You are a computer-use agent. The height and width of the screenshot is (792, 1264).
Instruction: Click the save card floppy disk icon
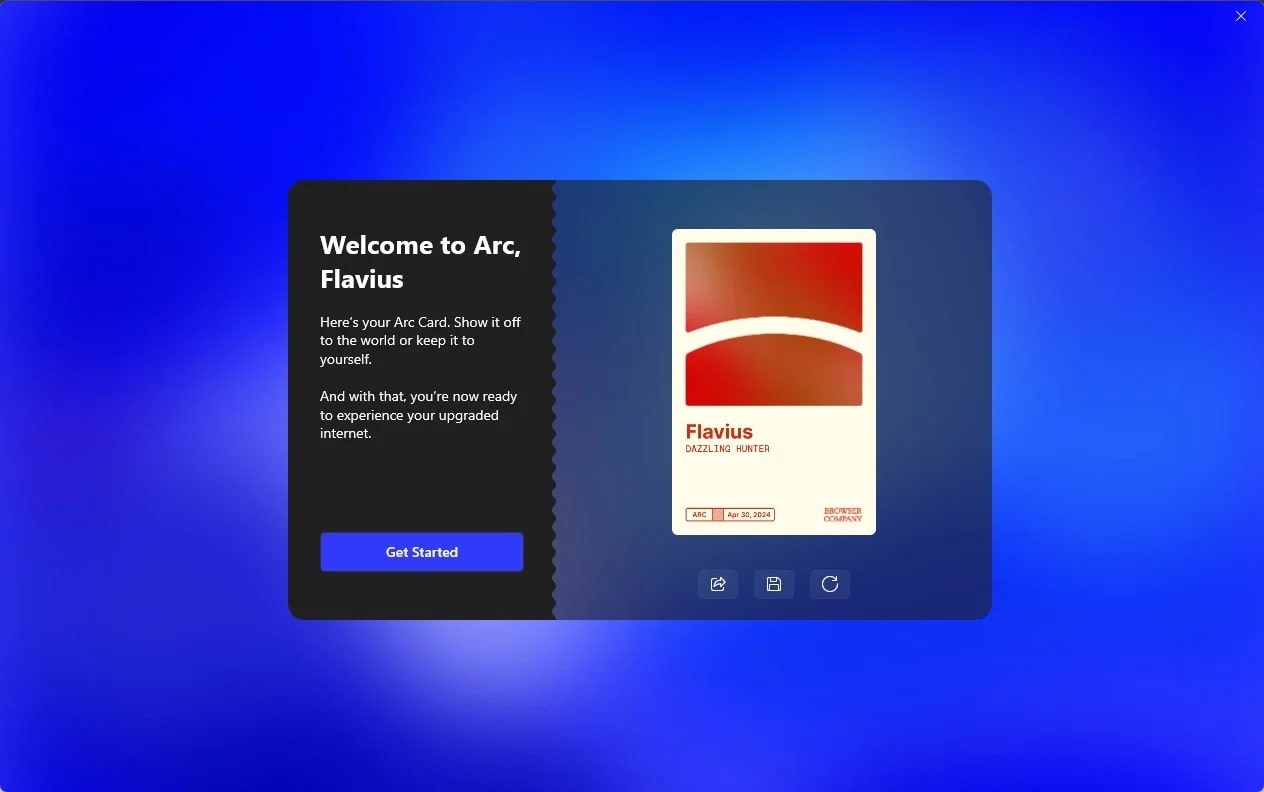774,584
